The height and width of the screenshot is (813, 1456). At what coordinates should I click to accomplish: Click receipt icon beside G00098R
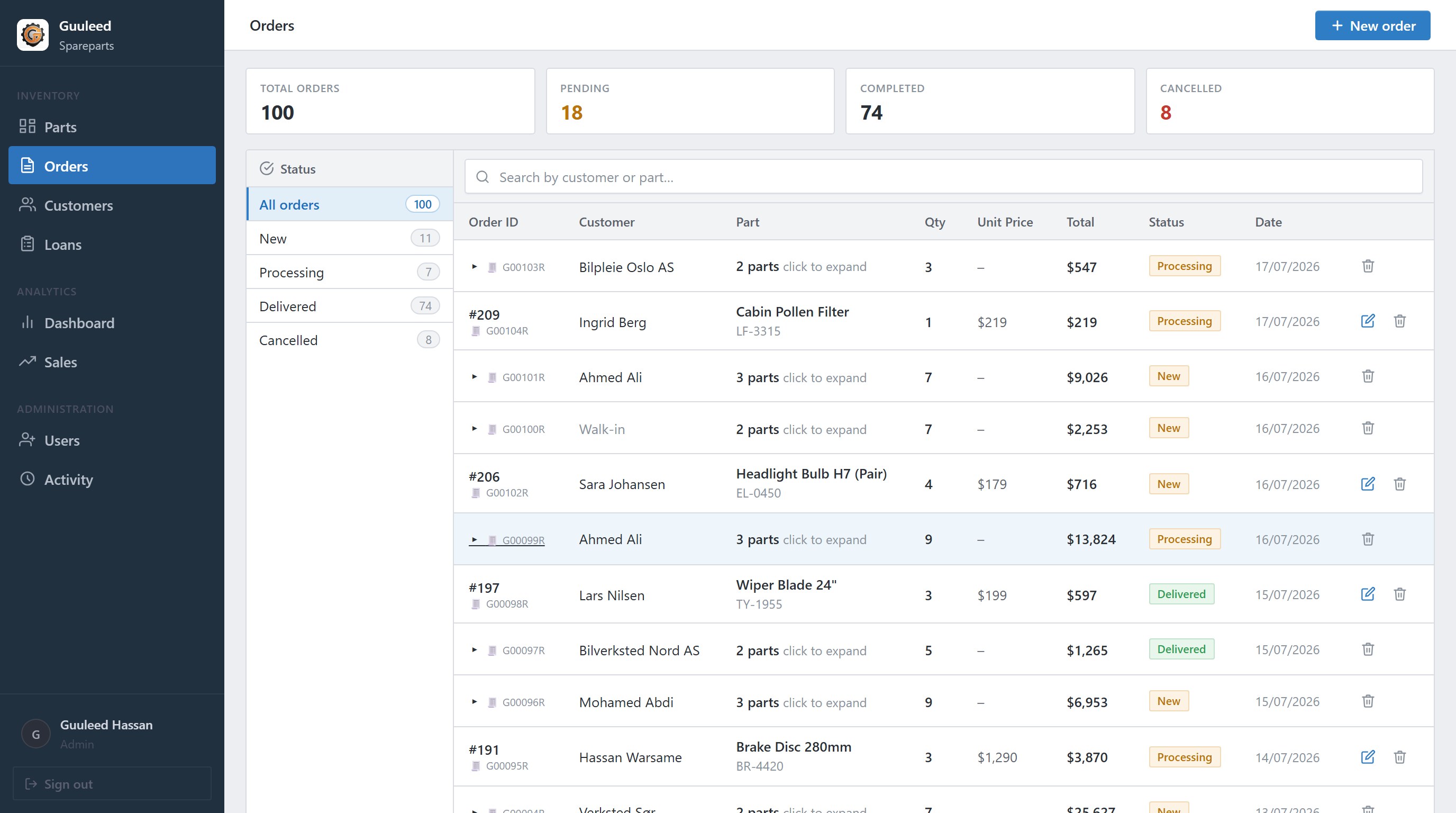(x=475, y=604)
